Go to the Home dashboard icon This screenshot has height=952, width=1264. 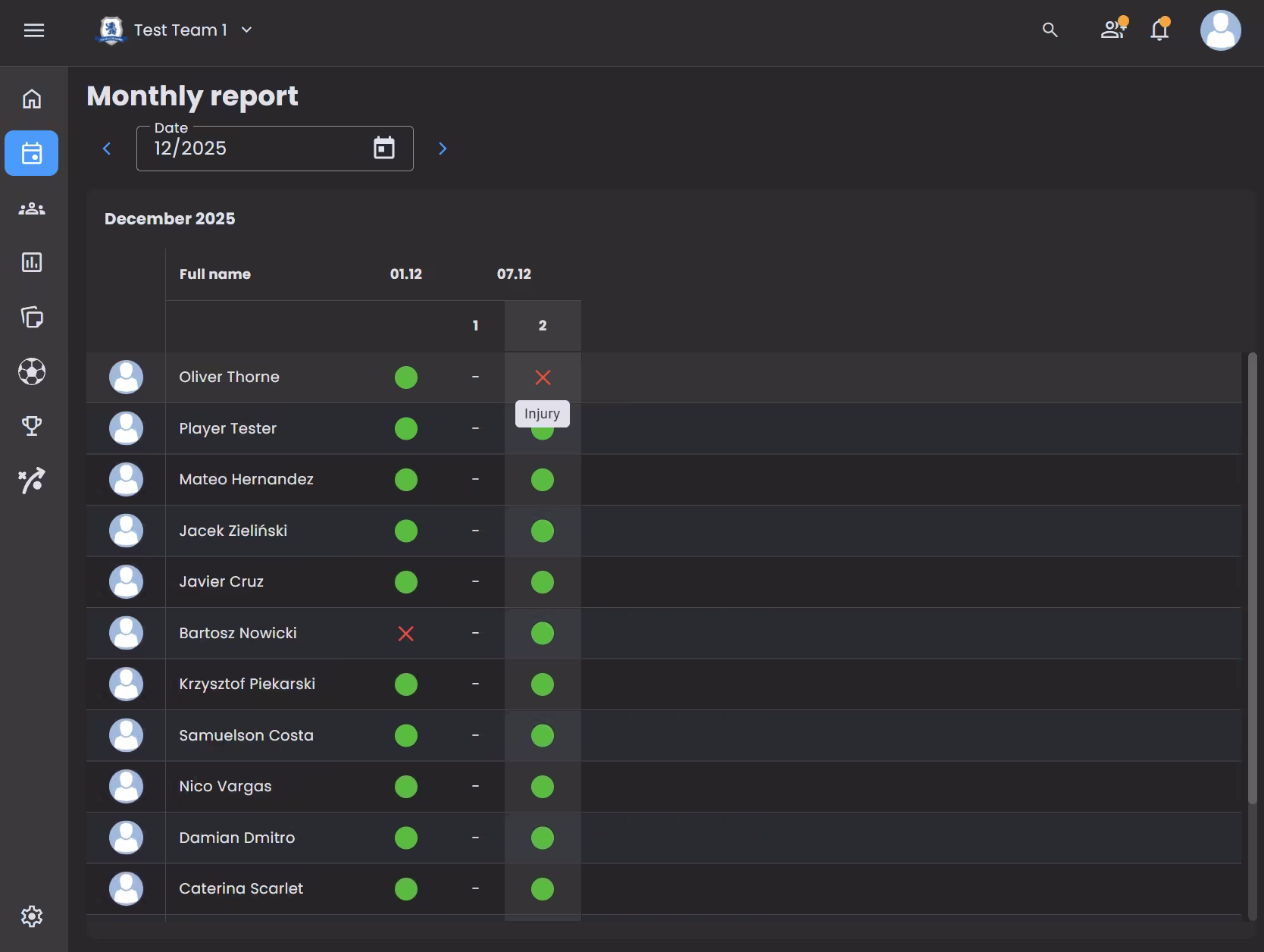pos(32,99)
